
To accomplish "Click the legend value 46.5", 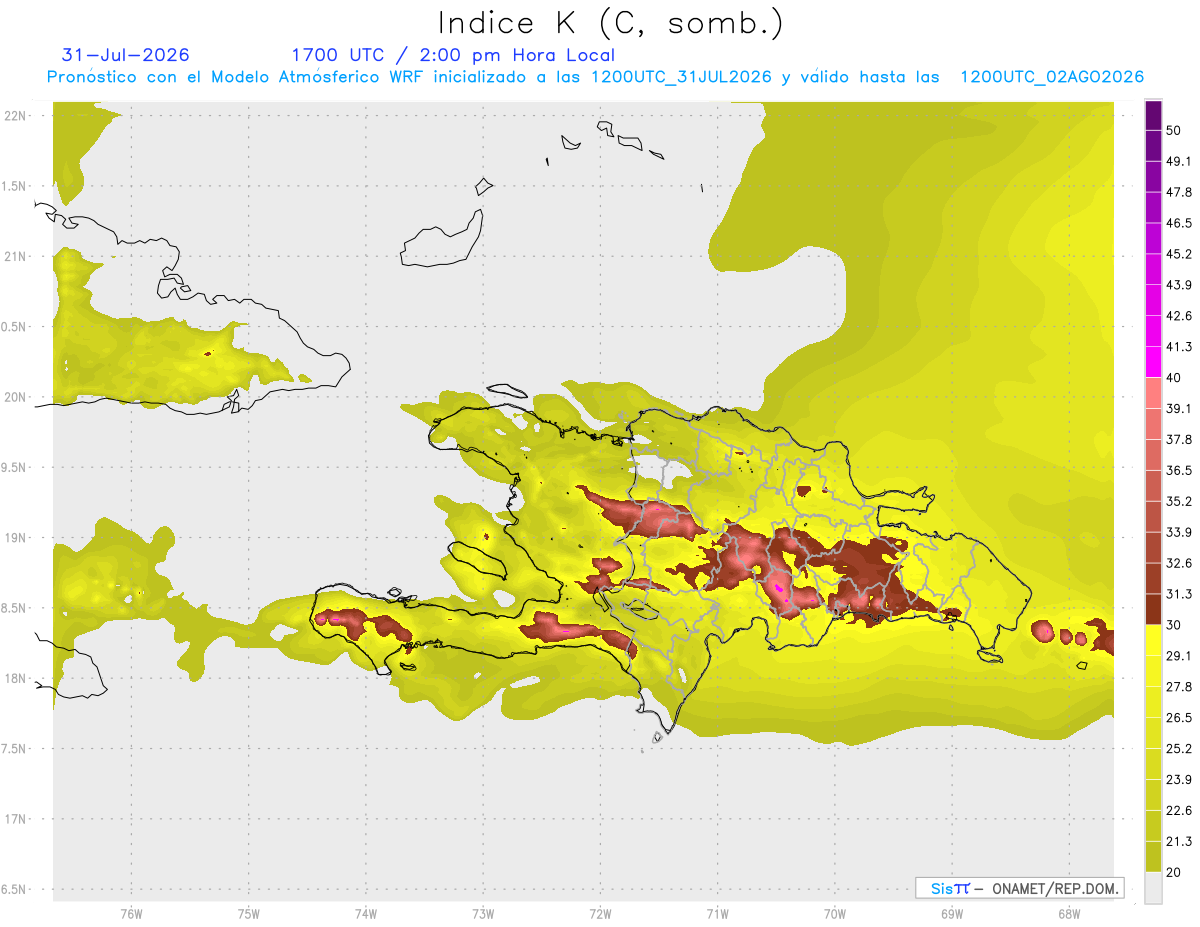I will click(x=1179, y=223).
